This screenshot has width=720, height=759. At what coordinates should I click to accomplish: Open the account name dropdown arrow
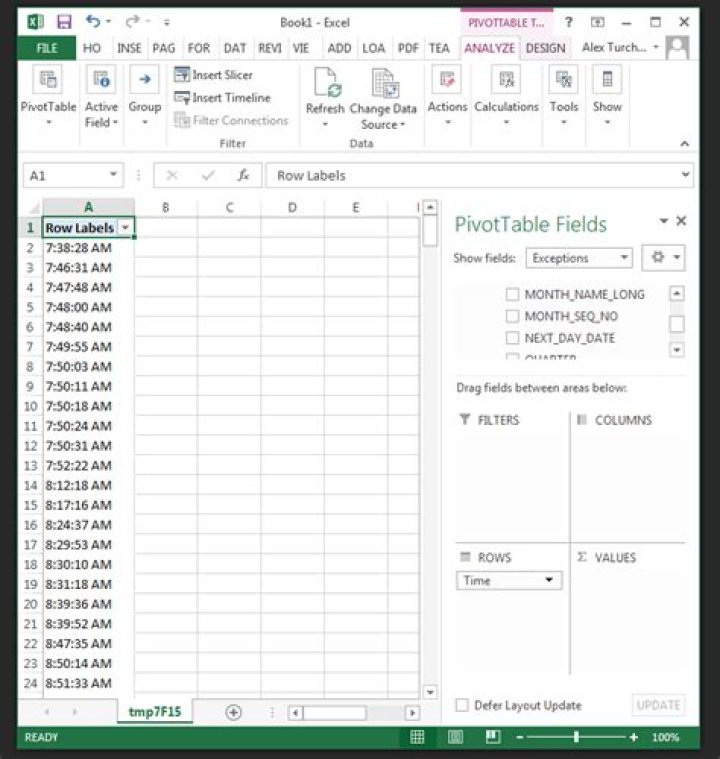(x=656, y=47)
